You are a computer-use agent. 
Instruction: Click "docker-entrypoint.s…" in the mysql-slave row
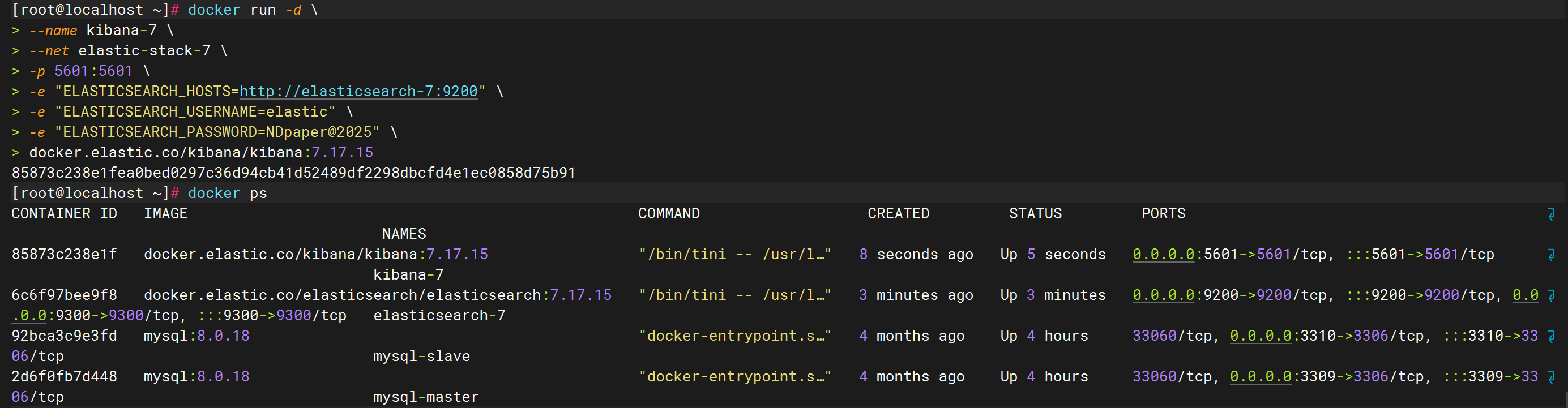point(736,336)
